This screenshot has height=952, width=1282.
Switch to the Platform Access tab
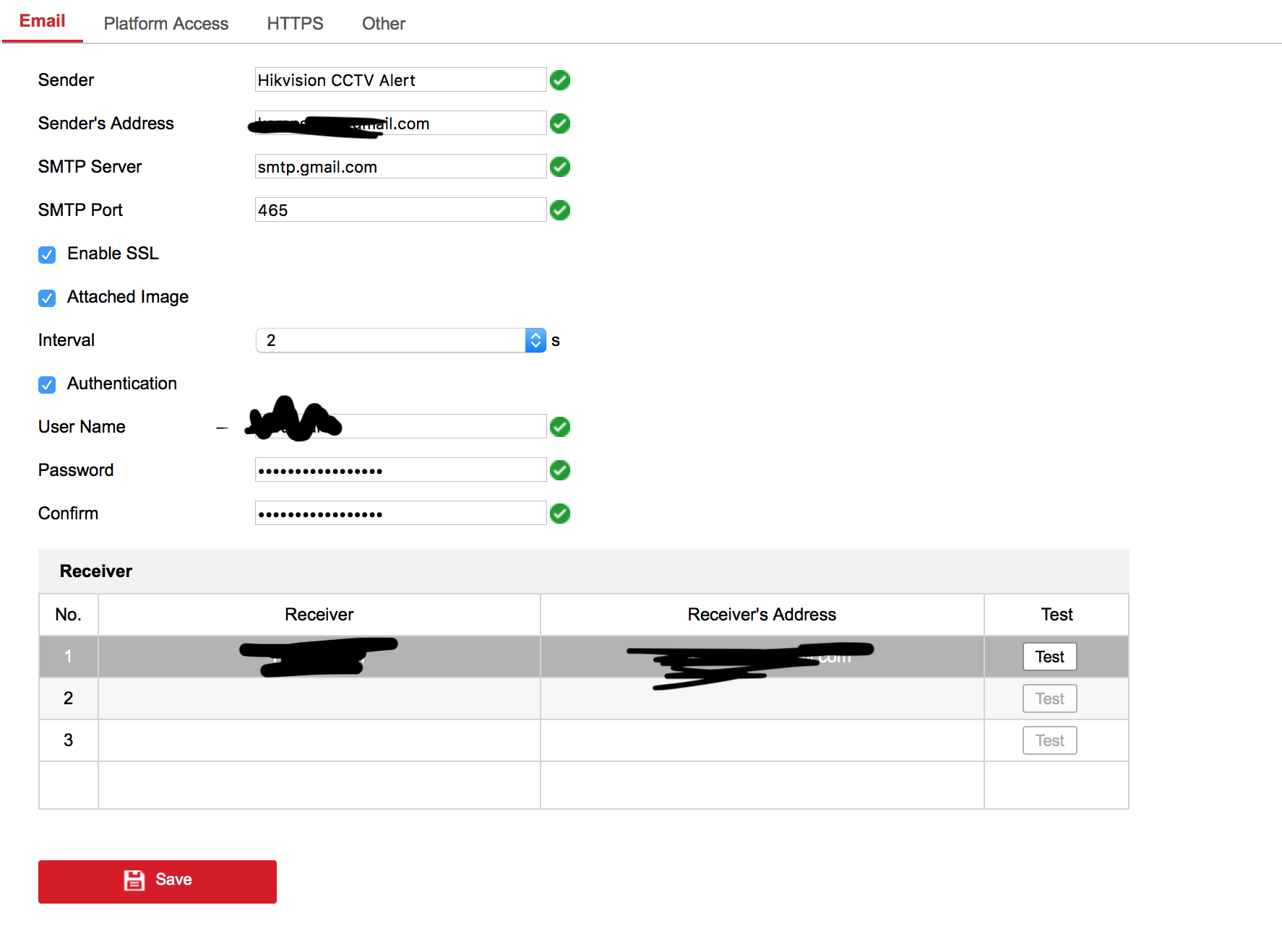point(165,24)
